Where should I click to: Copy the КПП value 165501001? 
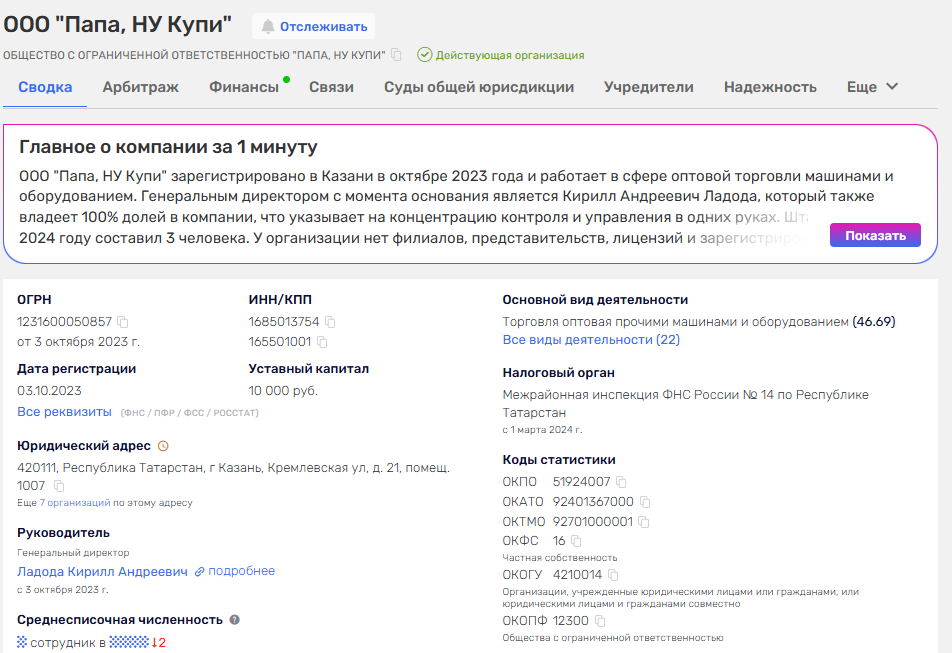point(323,341)
